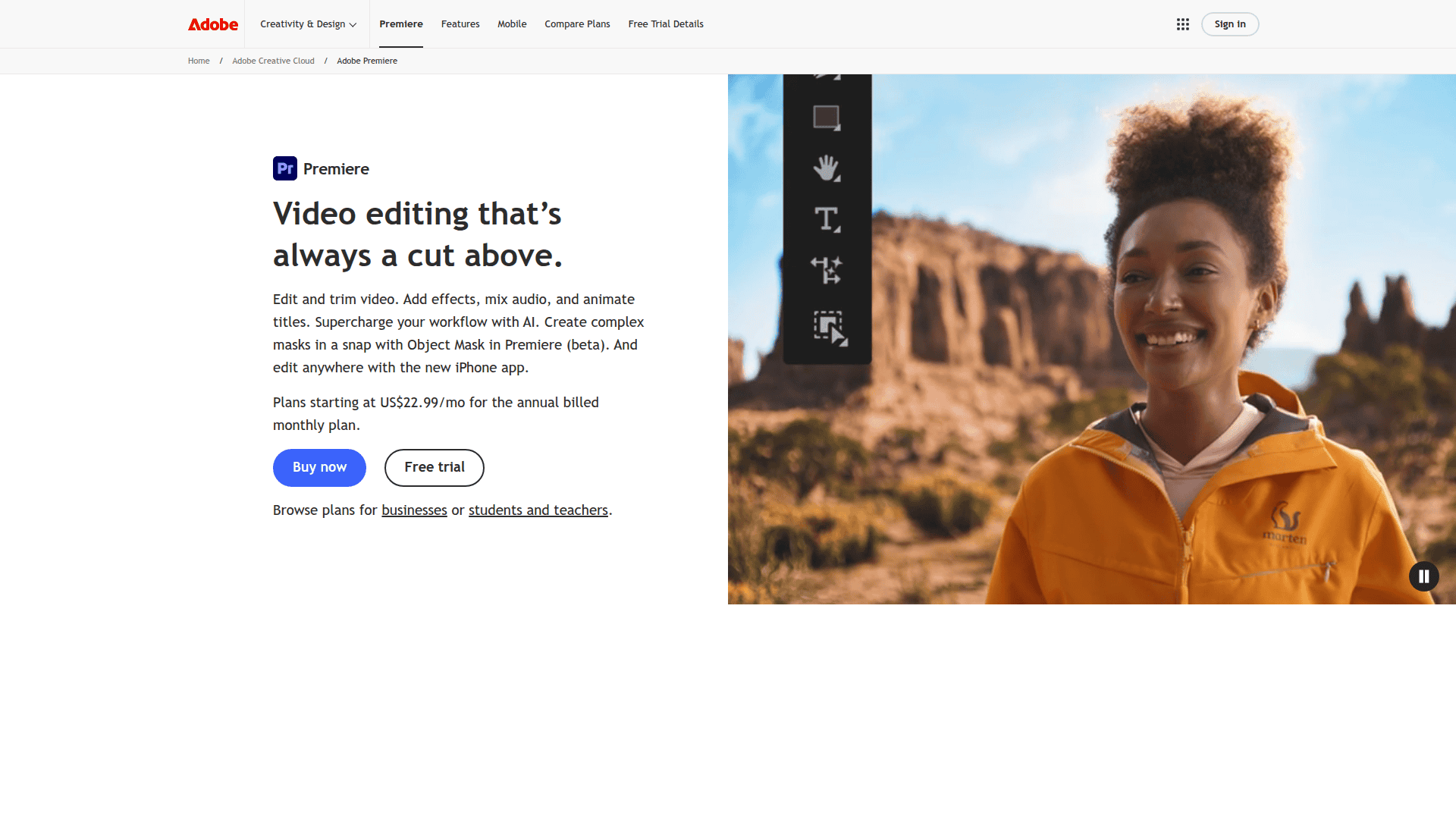The height and width of the screenshot is (819, 1456).
Task: Open the businesses plans link
Action: coord(414,510)
